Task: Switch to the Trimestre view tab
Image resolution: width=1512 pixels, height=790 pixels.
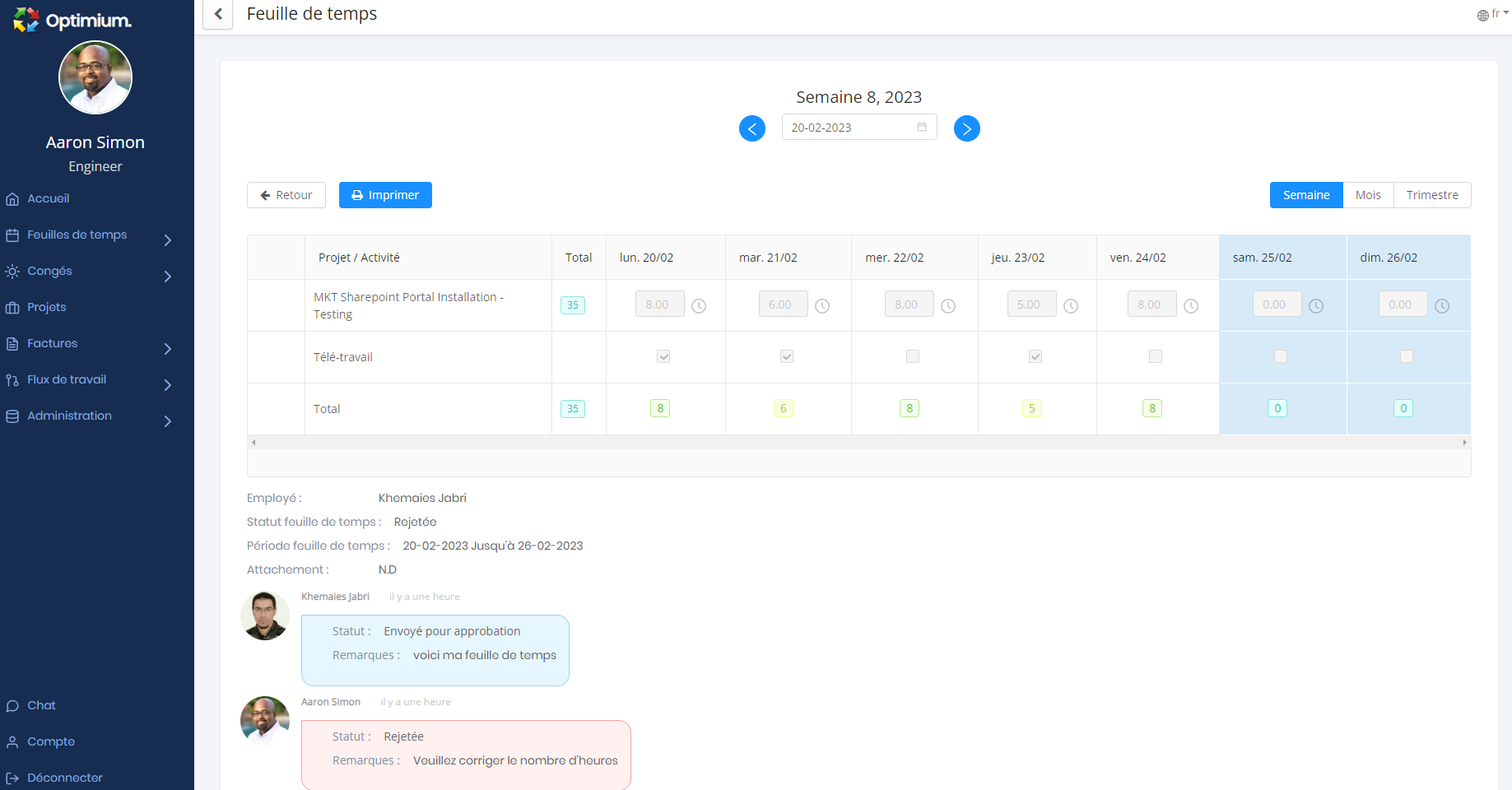Action: 1431,195
